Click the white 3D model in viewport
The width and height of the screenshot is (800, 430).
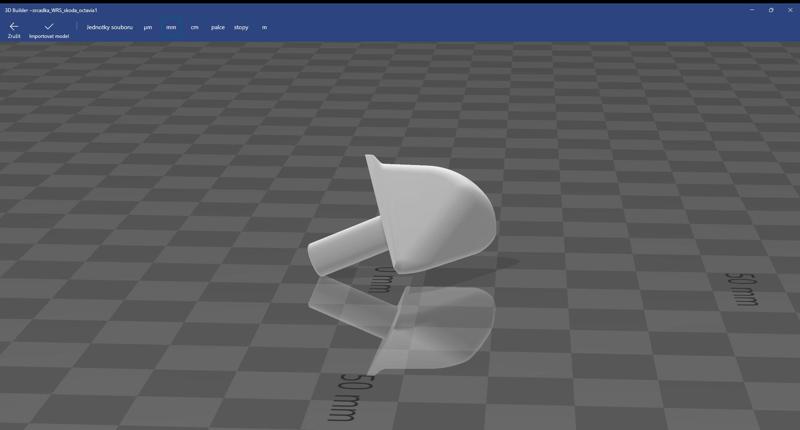click(402, 216)
